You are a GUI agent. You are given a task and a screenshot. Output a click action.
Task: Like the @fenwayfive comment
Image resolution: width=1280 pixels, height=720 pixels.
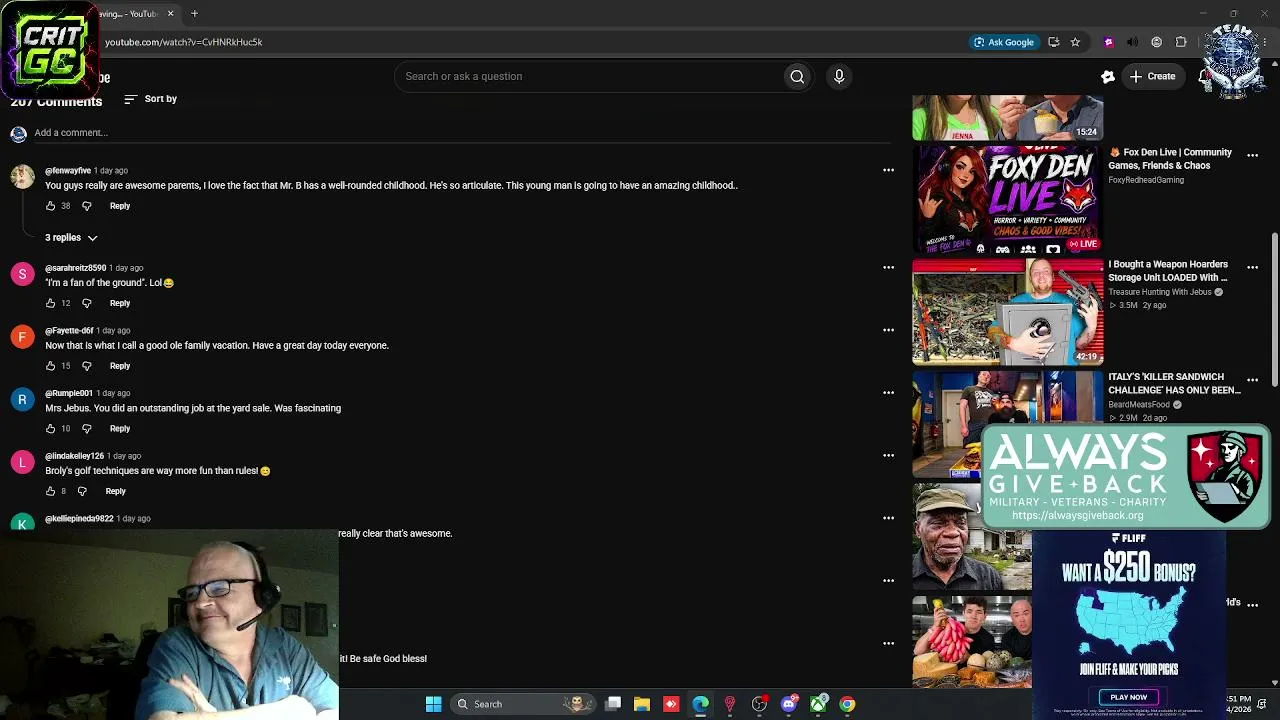50,206
